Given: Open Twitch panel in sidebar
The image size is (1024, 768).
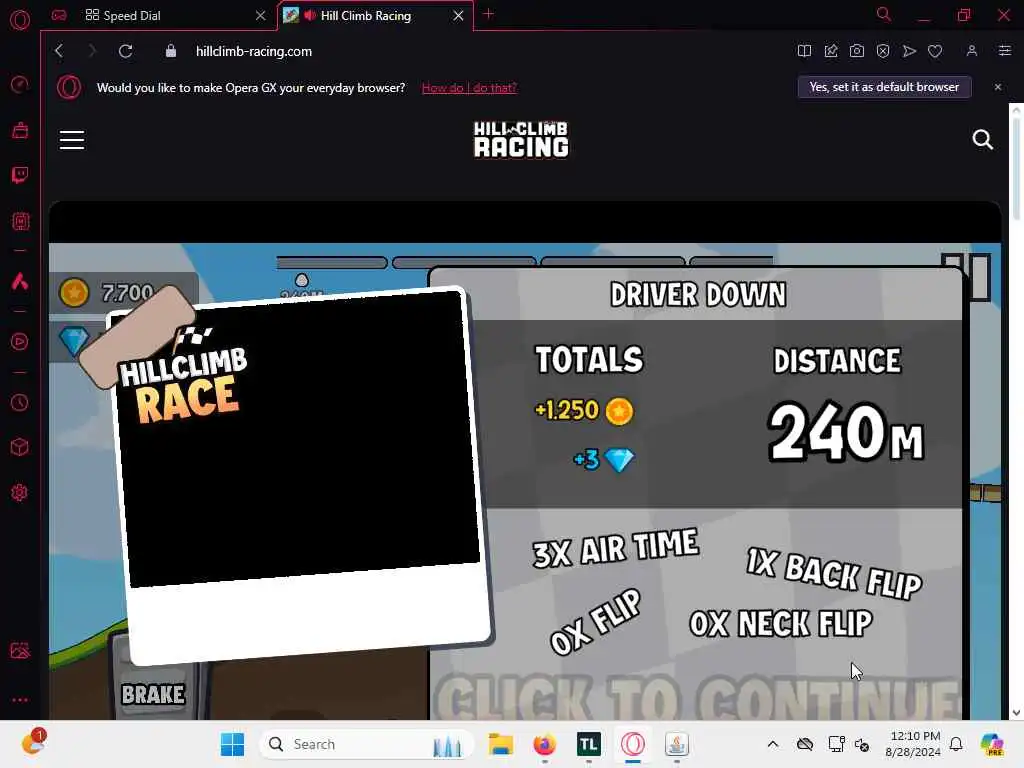Looking at the screenshot, I should (x=20, y=175).
